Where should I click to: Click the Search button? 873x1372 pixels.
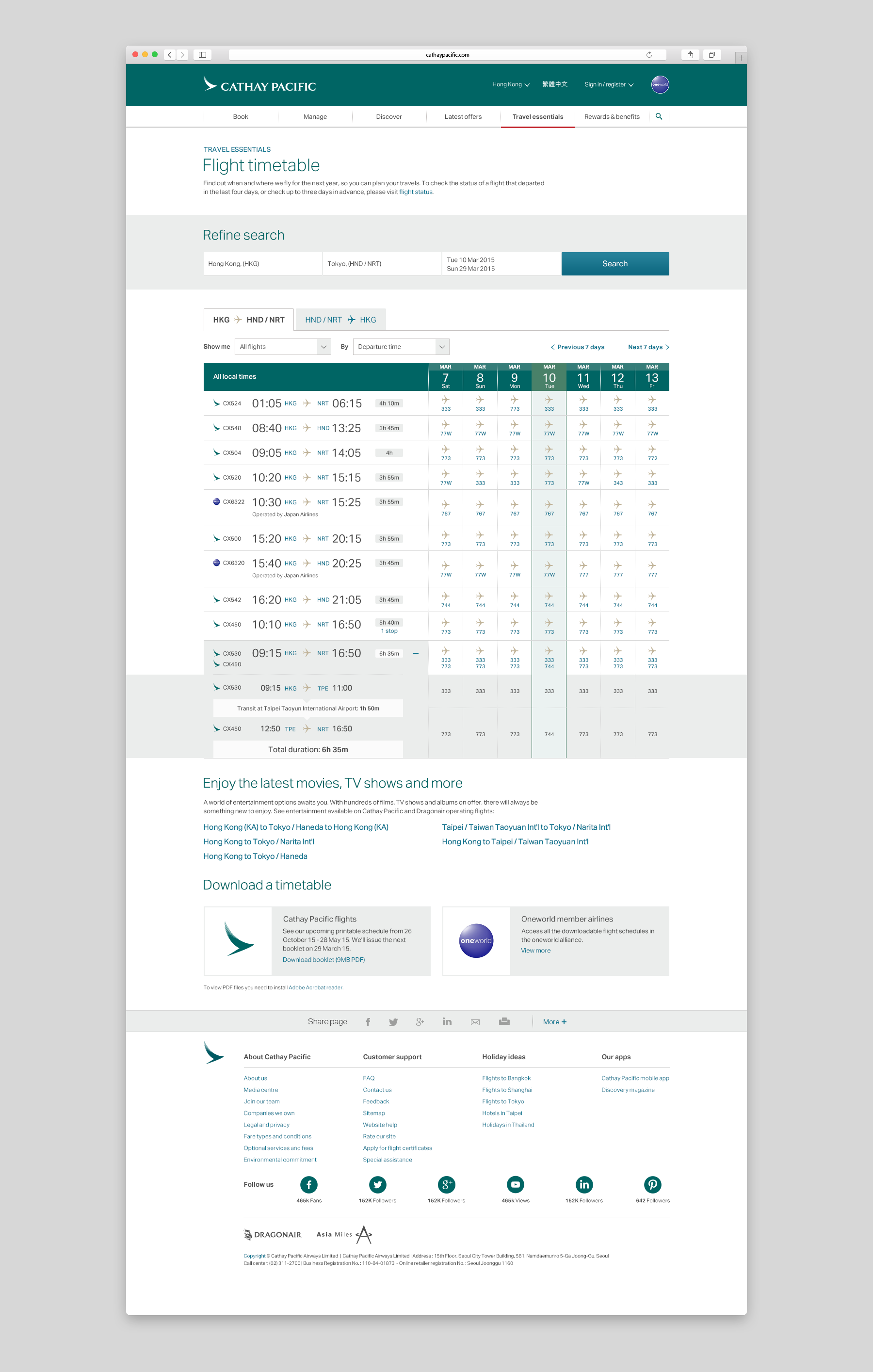pyautogui.click(x=615, y=264)
